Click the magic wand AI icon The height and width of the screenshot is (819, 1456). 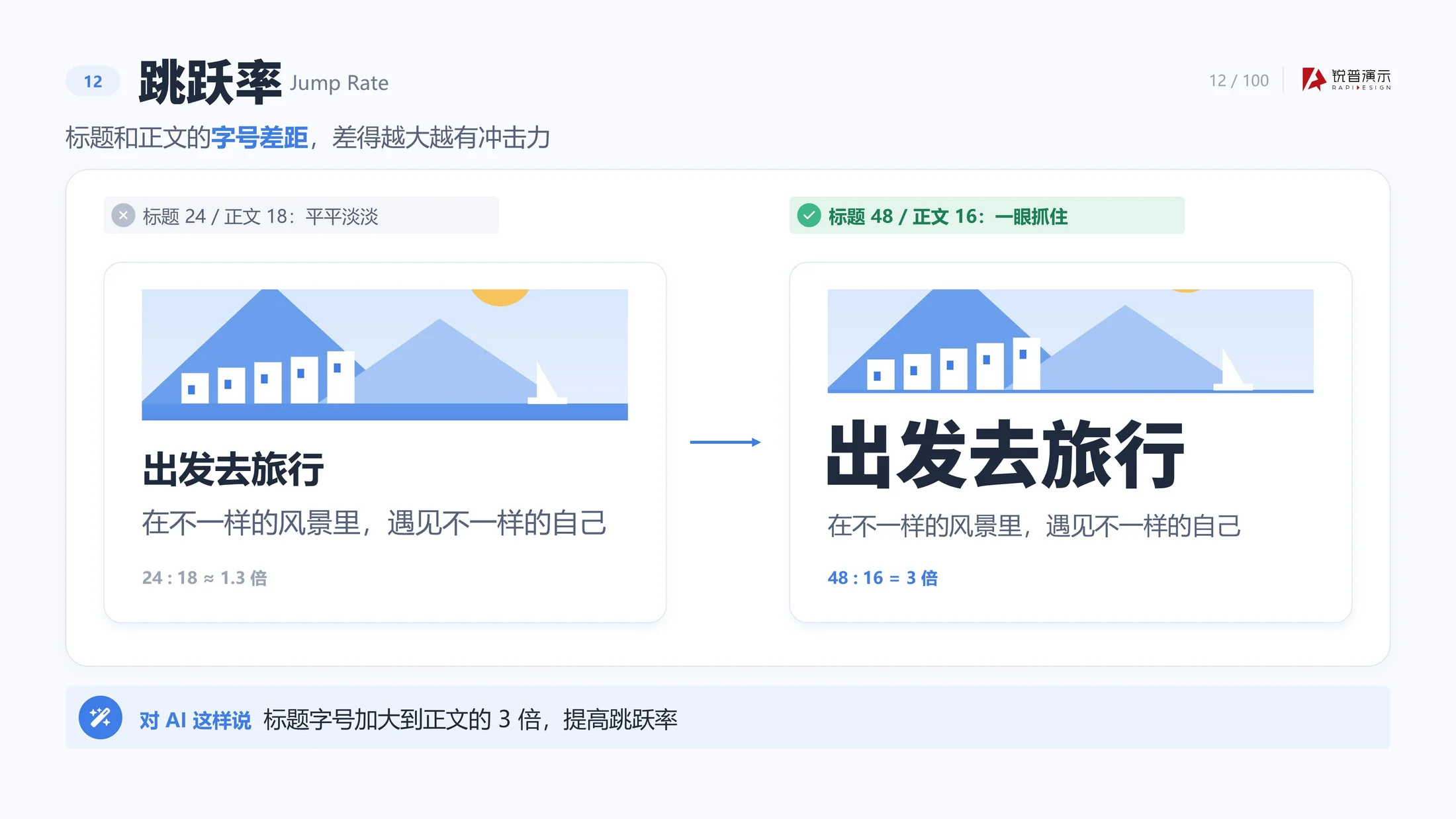[100, 718]
